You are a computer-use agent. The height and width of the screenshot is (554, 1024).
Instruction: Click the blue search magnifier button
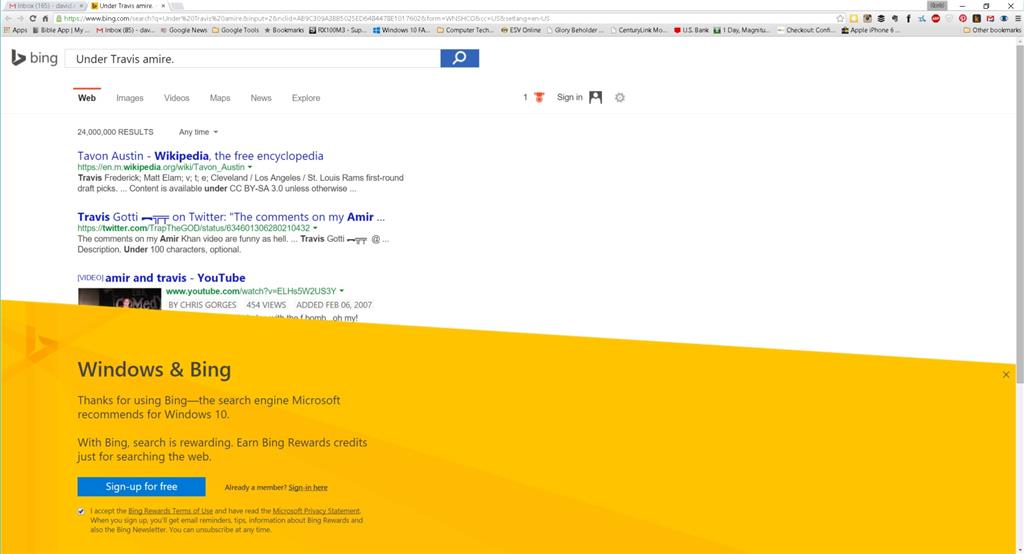tap(459, 58)
